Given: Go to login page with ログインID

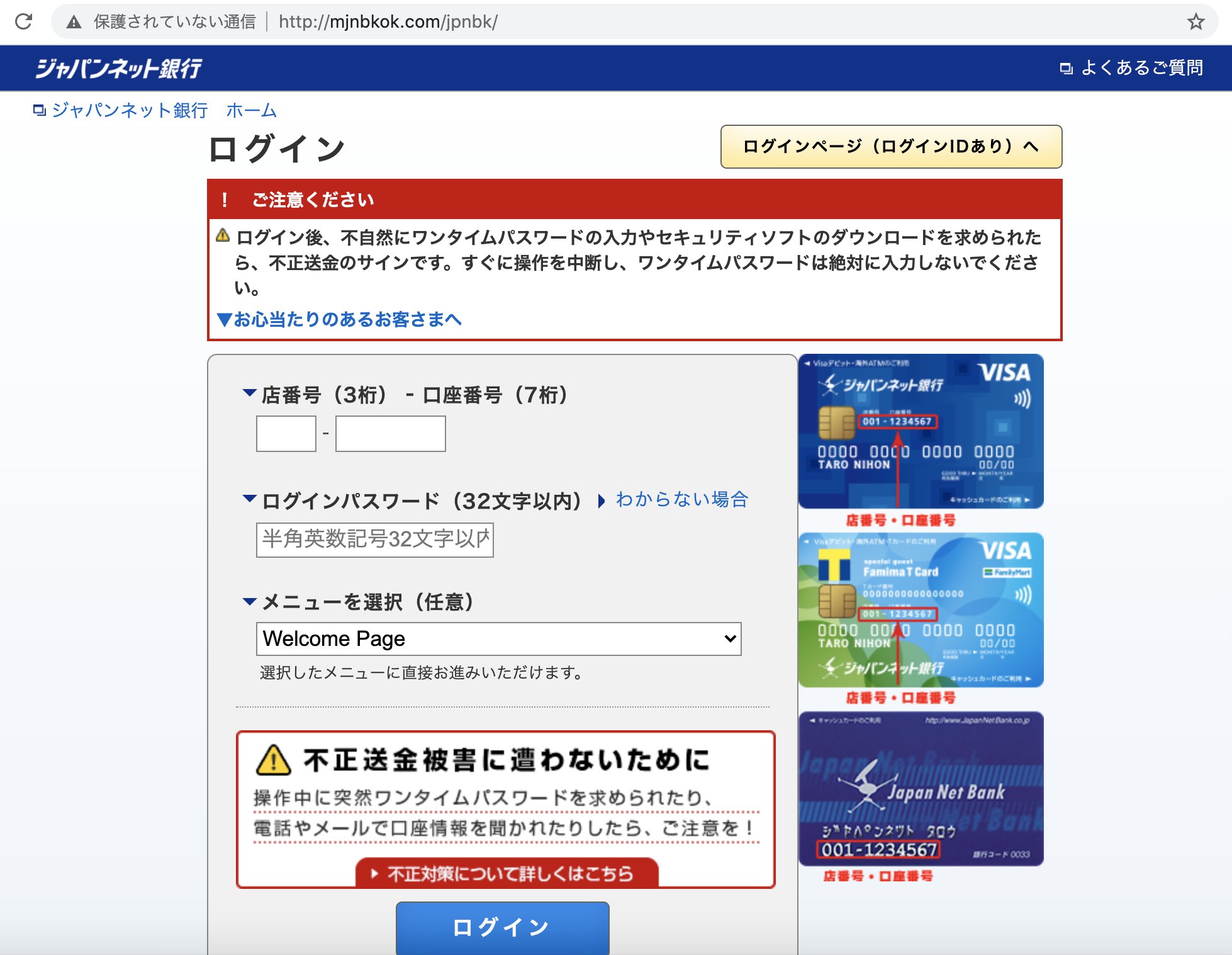Looking at the screenshot, I should point(891,147).
